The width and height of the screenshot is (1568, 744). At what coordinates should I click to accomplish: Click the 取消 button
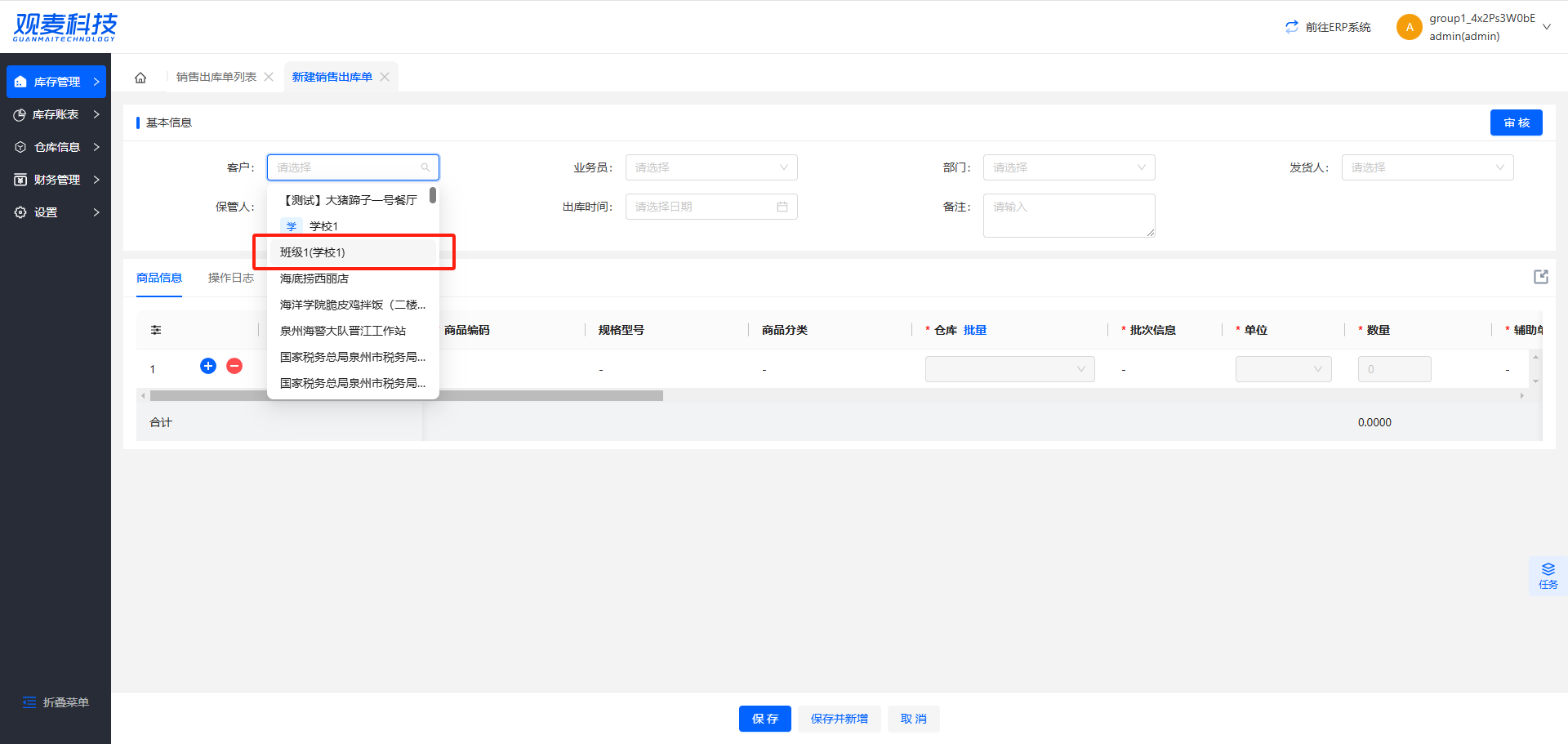914,719
